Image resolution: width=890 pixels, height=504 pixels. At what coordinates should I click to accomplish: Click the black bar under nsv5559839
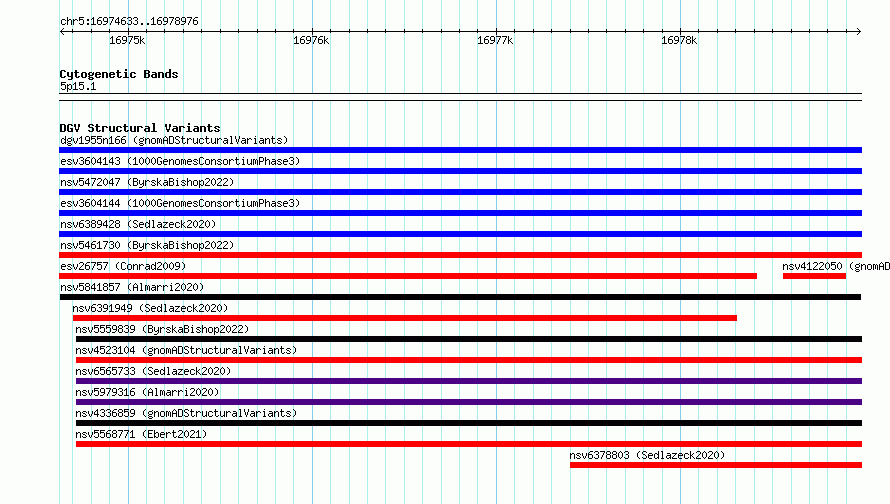tap(469, 339)
